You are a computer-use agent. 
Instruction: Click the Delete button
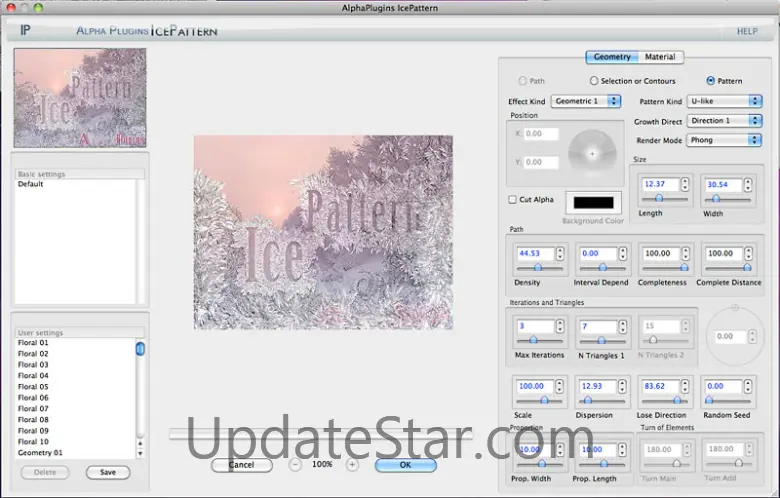[45, 472]
